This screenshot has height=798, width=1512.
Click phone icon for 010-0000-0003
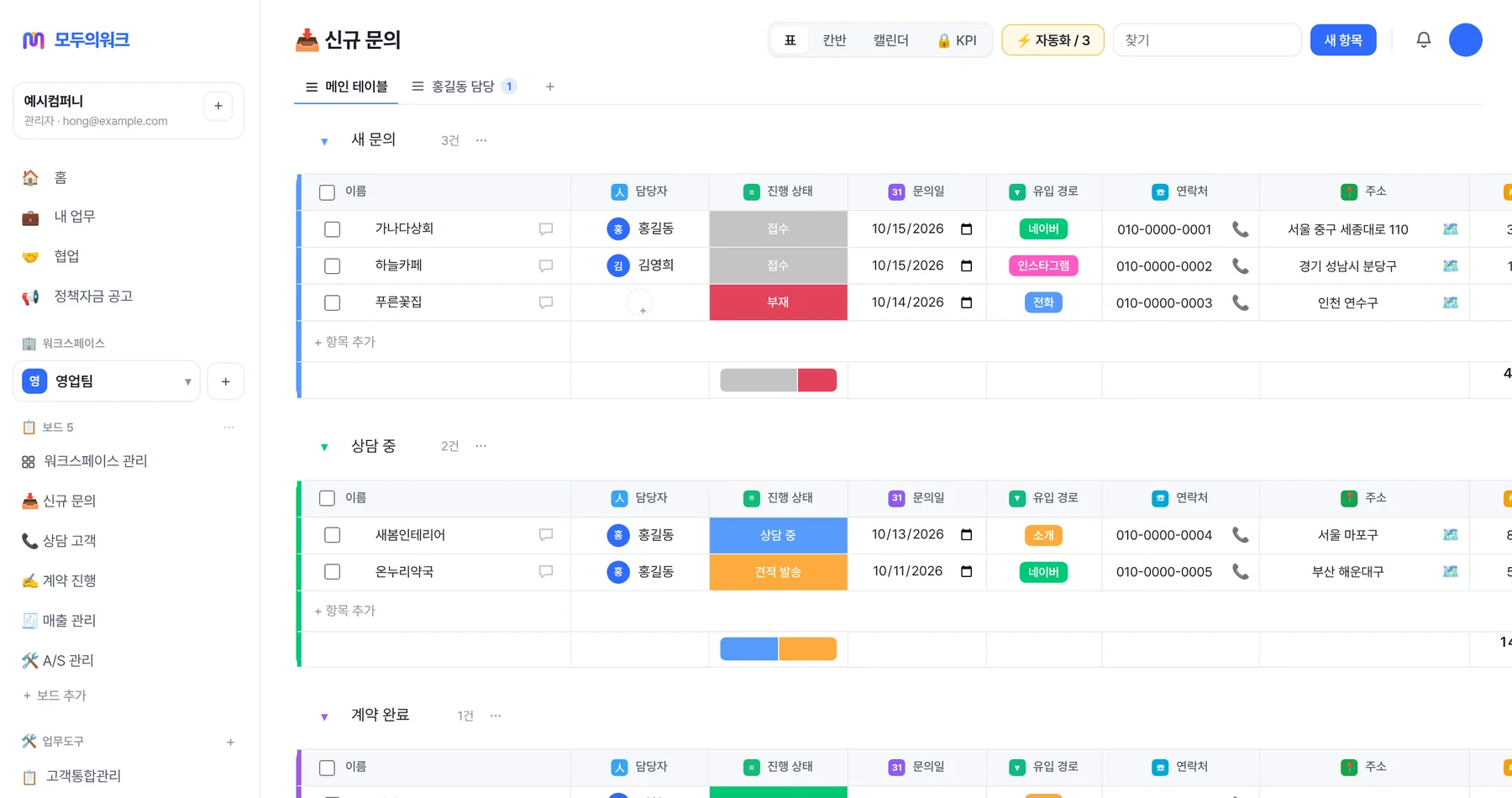point(1240,302)
